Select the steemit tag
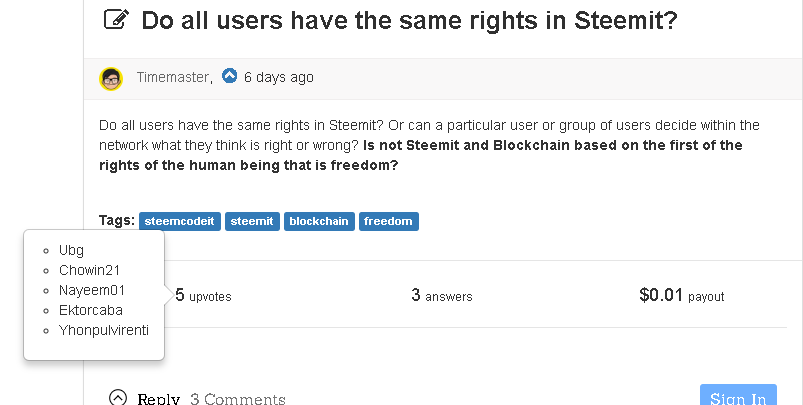The height and width of the screenshot is (405, 803). (x=251, y=221)
